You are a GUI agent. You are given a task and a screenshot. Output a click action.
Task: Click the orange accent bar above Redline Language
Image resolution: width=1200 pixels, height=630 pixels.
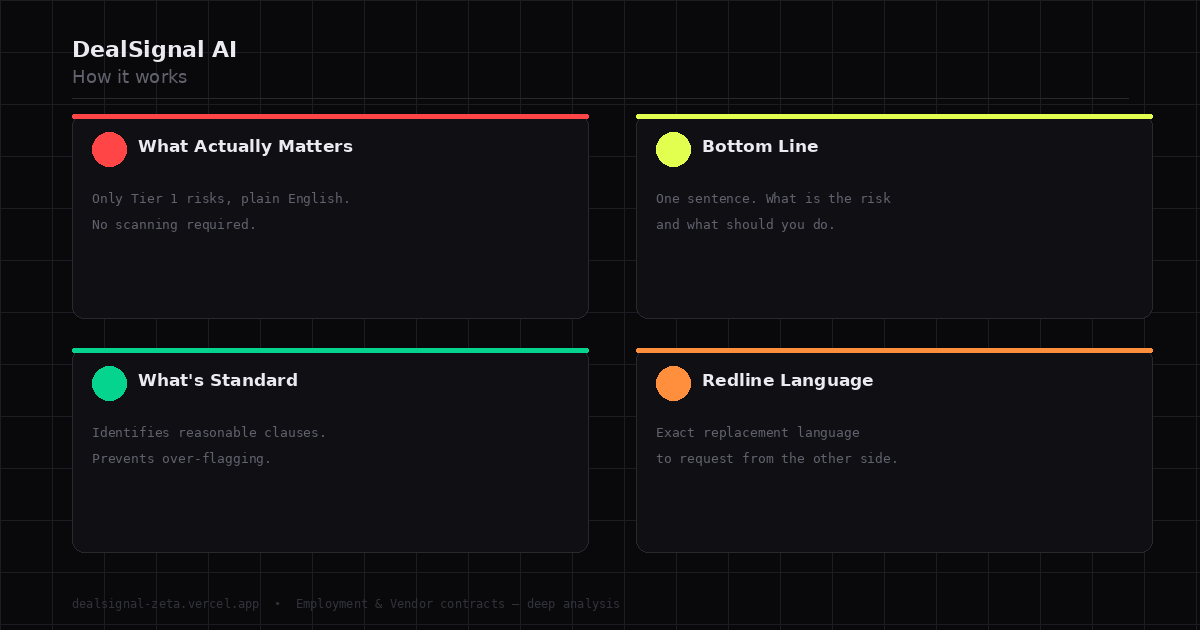(894, 350)
